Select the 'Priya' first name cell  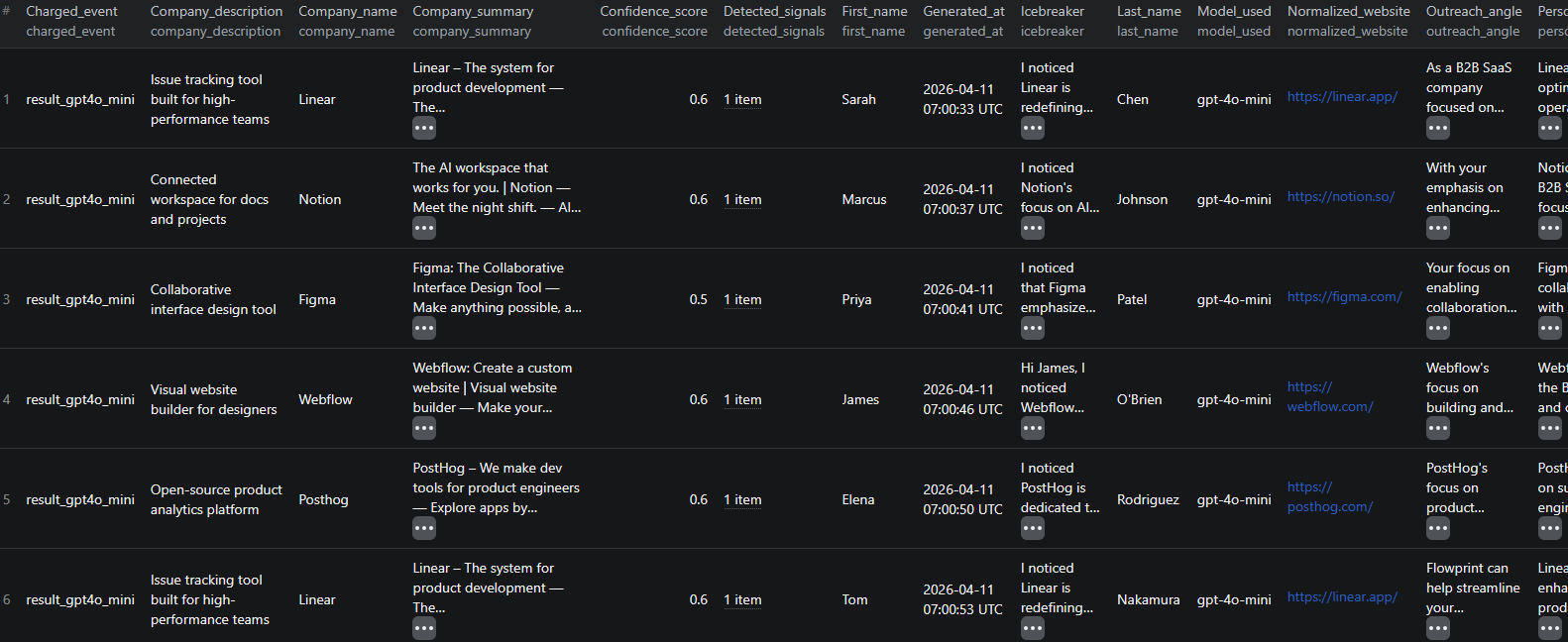tap(856, 299)
